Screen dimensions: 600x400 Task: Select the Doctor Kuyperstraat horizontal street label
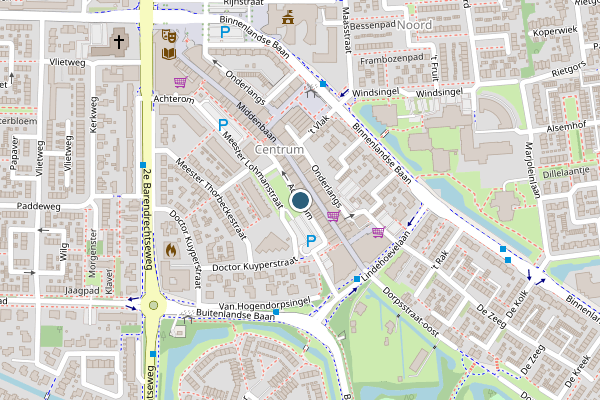[255, 264]
